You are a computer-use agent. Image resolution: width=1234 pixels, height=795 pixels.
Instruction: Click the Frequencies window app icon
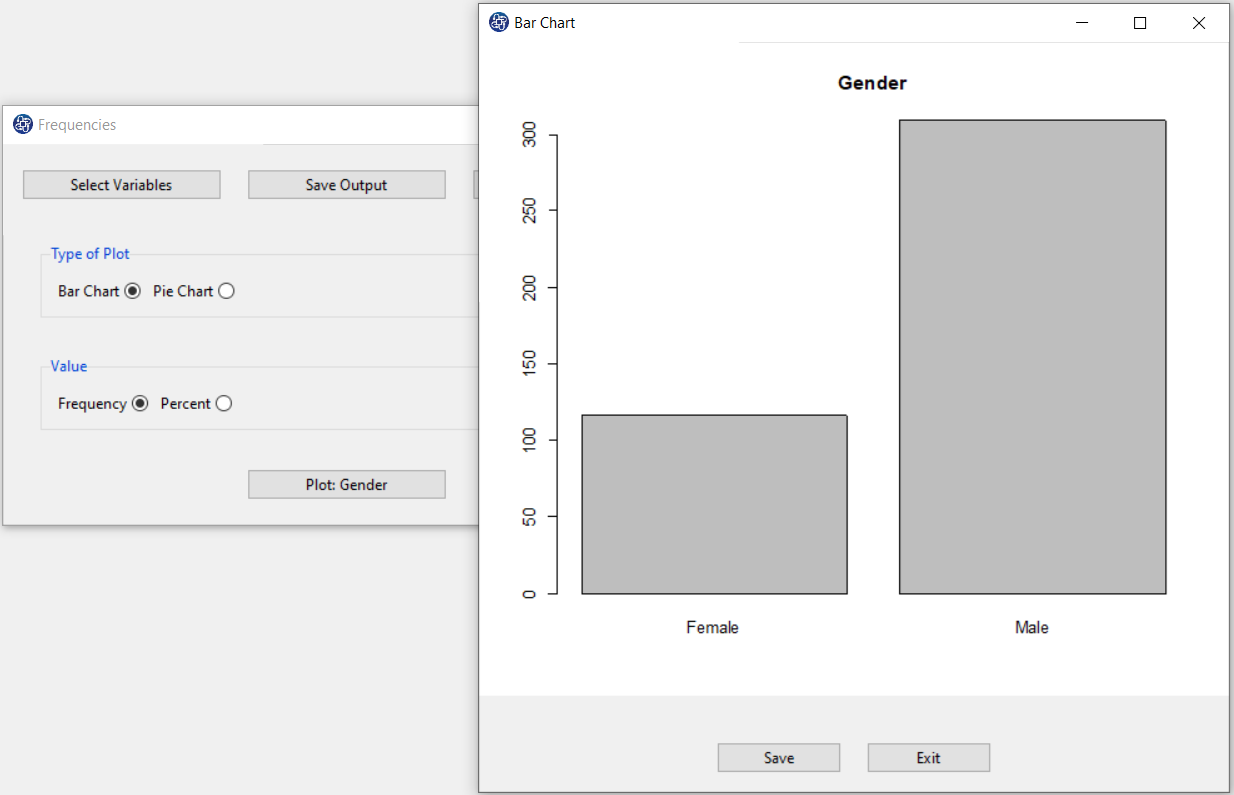click(23, 125)
